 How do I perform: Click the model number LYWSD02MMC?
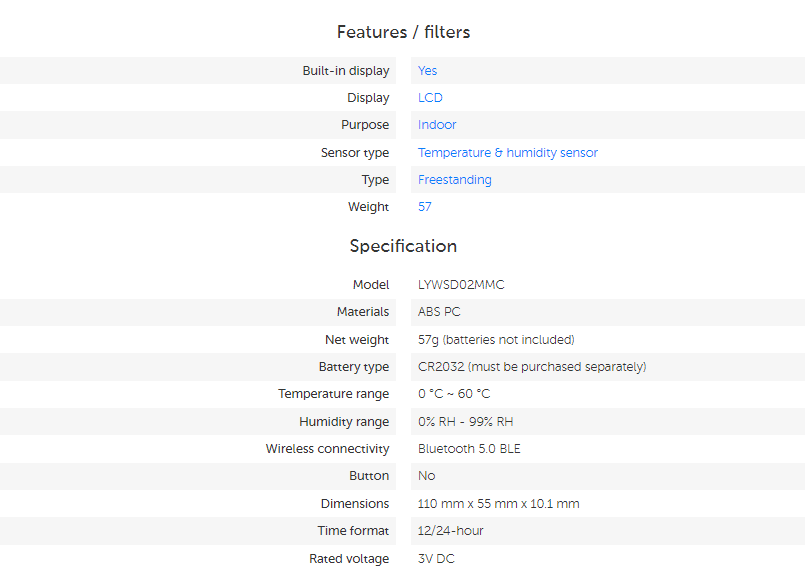coord(461,285)
